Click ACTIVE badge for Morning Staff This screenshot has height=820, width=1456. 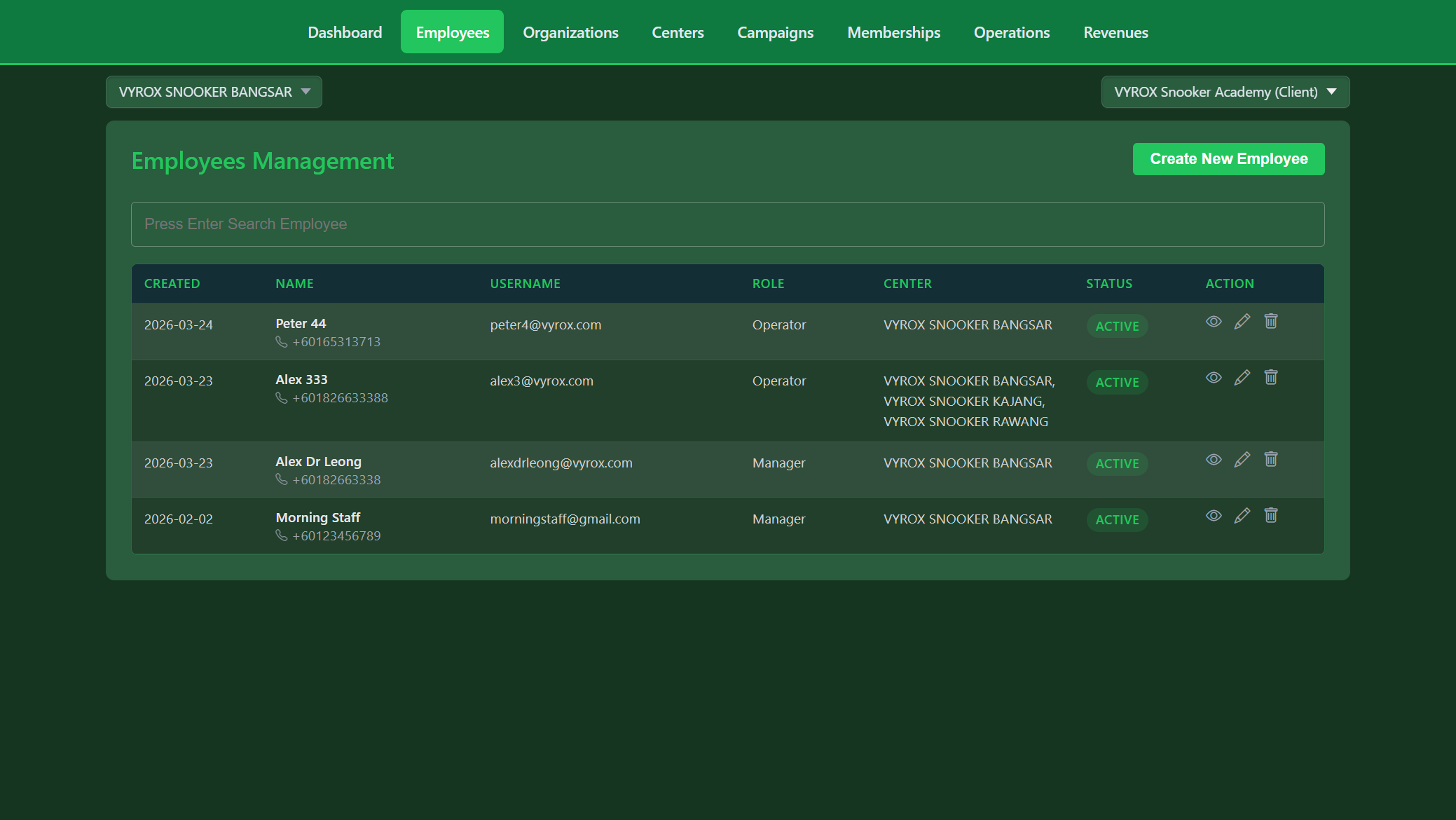(1117, 520)
